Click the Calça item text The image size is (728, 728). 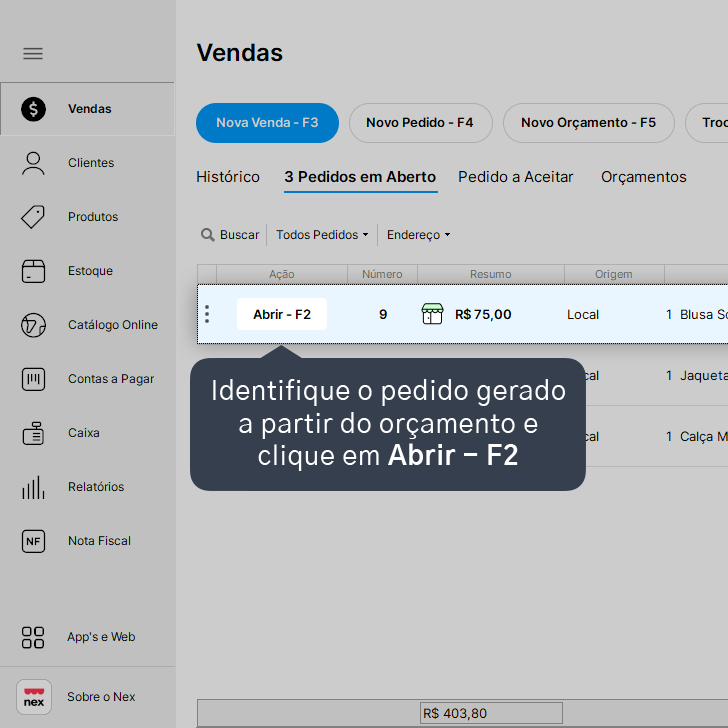703,437
